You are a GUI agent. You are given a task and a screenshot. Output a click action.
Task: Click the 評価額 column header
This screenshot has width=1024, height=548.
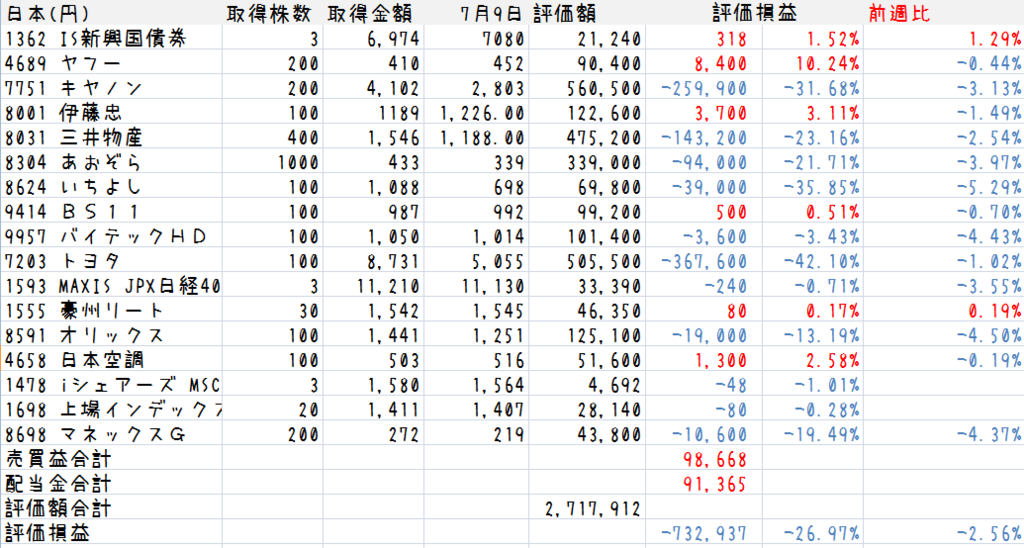(566, 14)
